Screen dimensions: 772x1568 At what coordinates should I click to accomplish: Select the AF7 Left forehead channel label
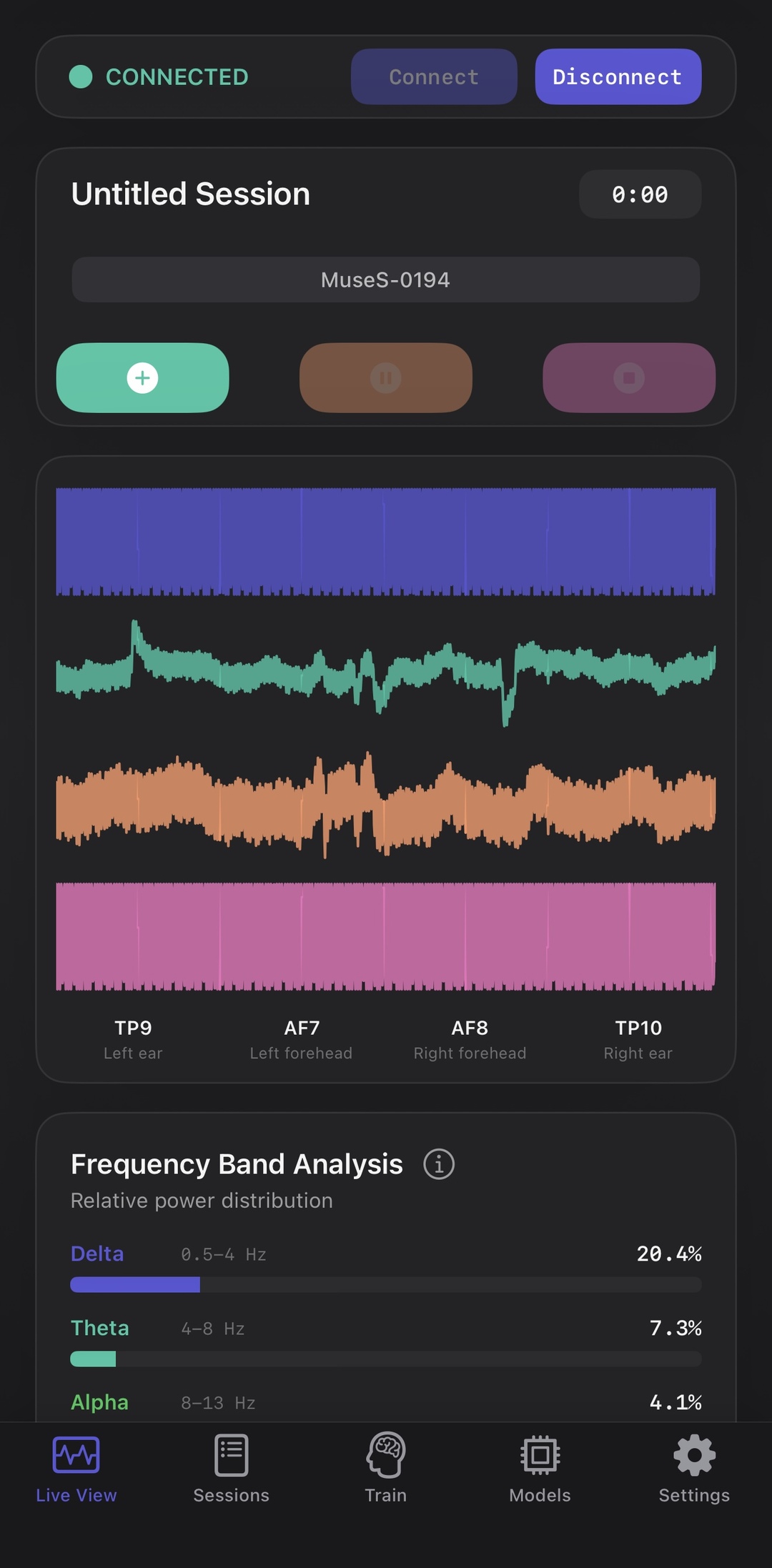pyautogui.click(x=301, y=1039)
